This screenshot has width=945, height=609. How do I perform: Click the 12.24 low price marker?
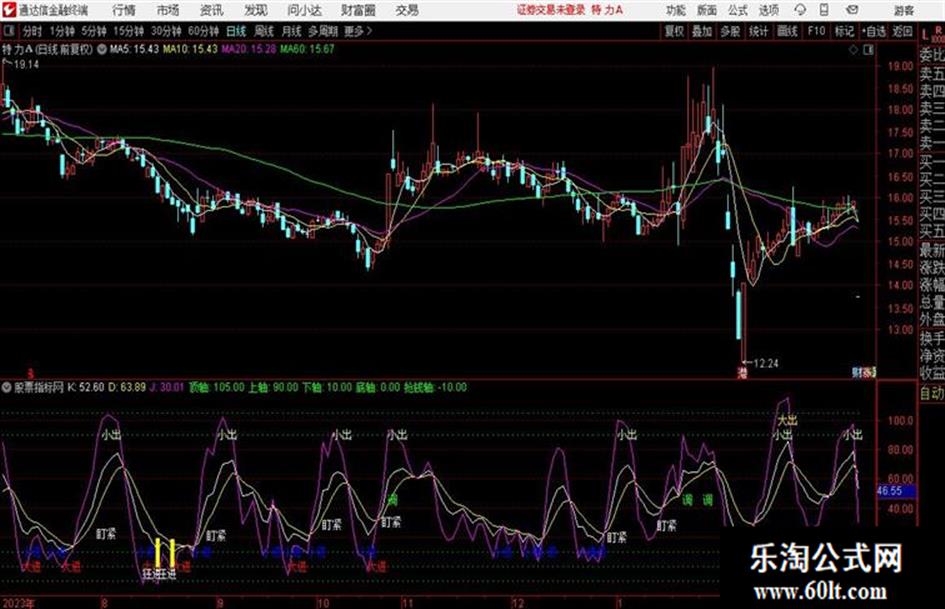pos(765,364)
